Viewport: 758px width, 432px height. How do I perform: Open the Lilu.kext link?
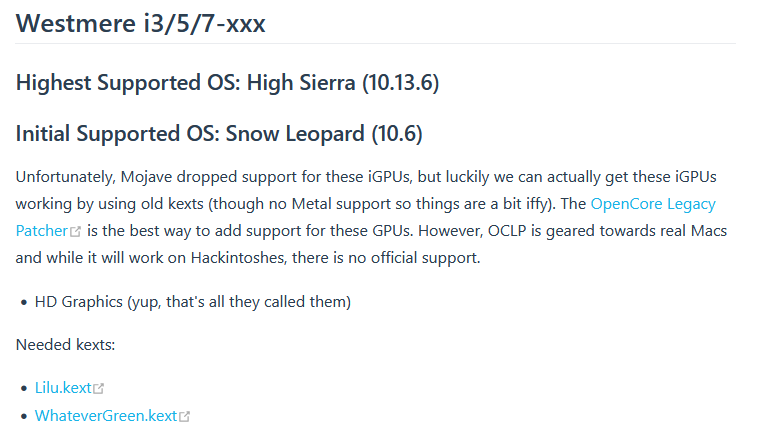click(63, 387)
